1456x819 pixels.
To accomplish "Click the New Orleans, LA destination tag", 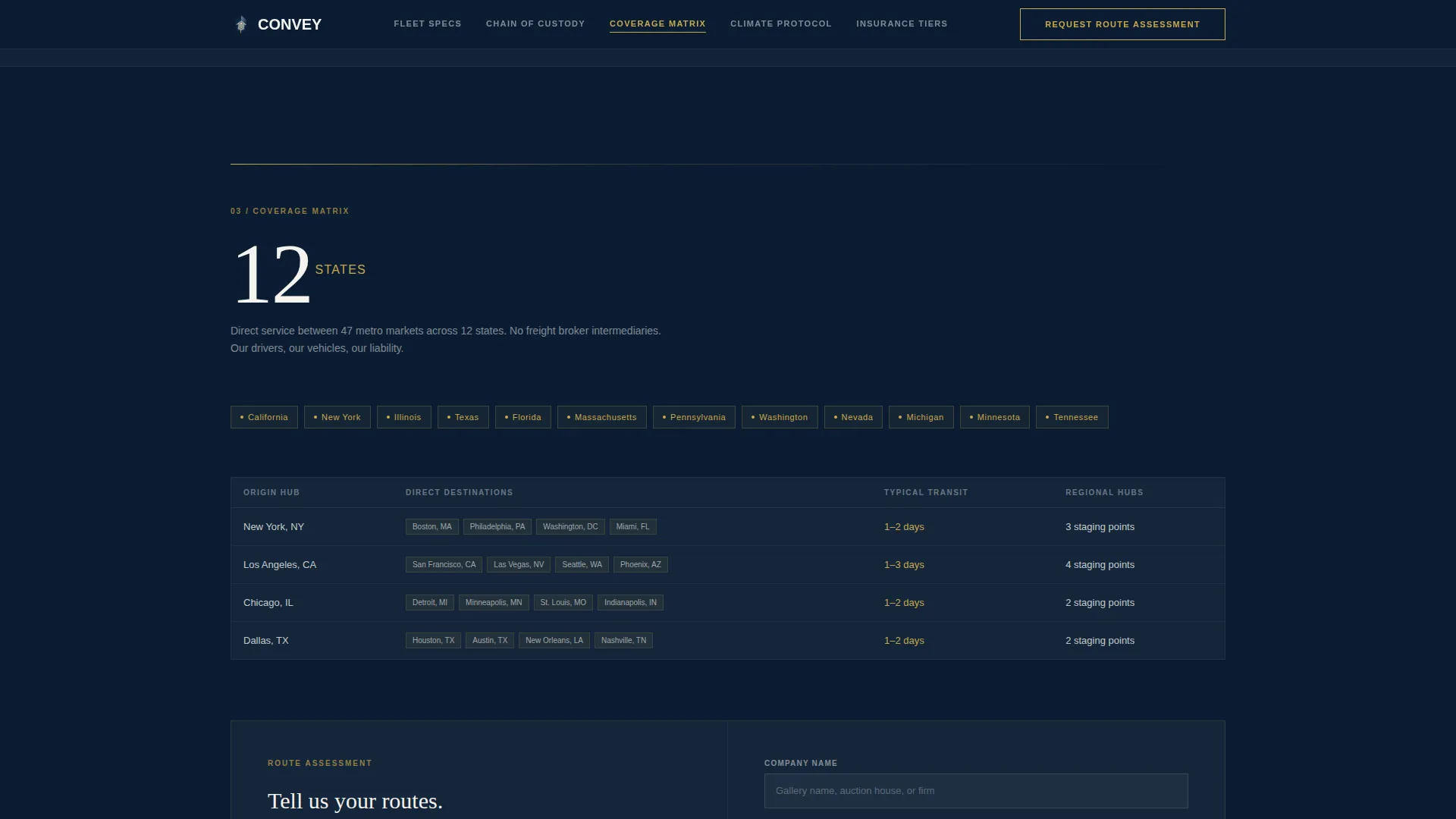I will click(554, 640).
